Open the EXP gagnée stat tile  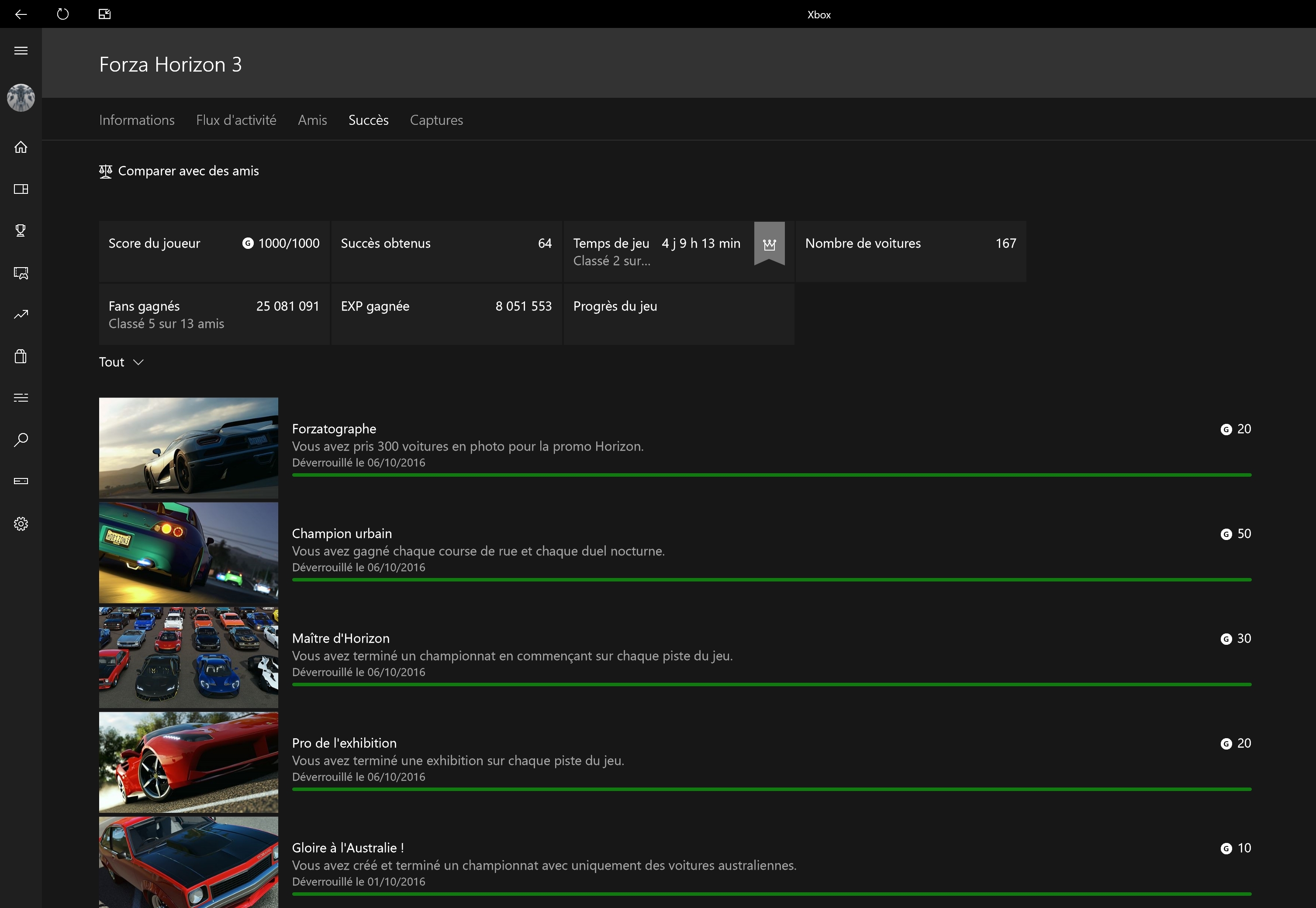click(446, 314)
